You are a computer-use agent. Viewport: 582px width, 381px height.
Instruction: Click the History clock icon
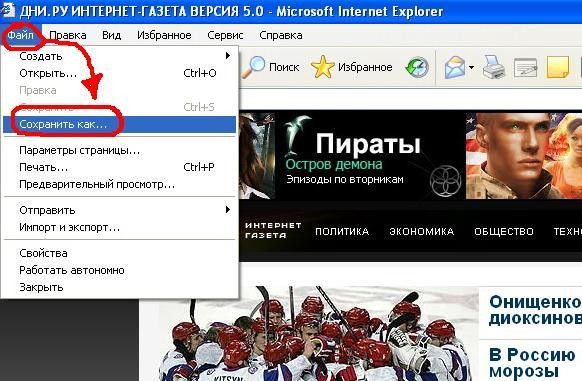pyautogui.click(x=417, y=67)
